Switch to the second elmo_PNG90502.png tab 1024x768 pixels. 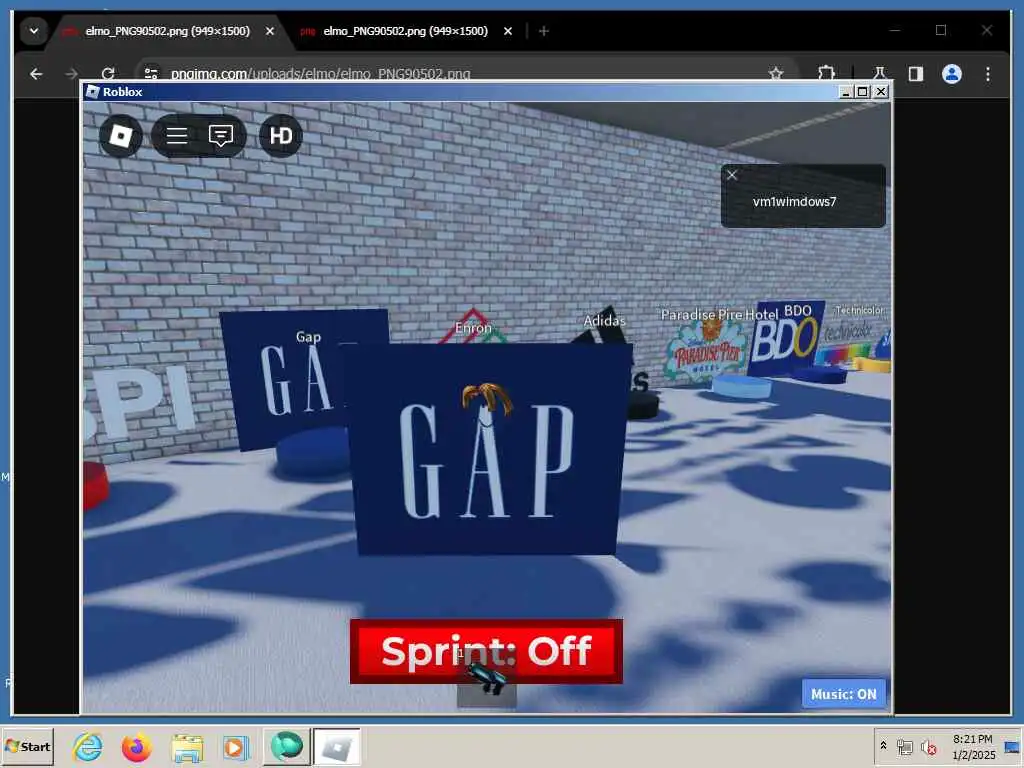(x=405, y=31)
